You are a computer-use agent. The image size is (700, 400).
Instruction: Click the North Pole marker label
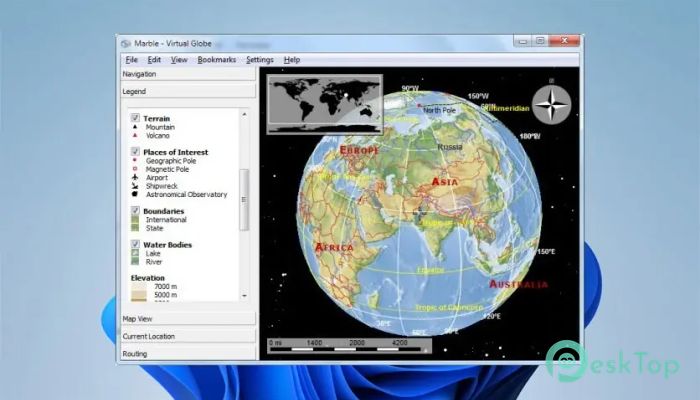click(x=439, y=110)
